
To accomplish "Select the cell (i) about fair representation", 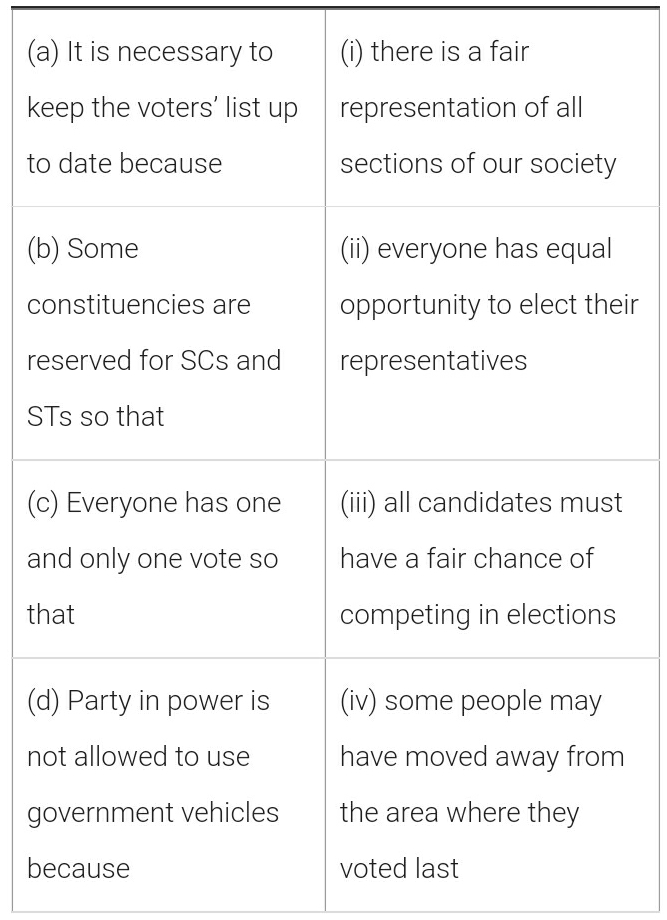I will [490, 107].
